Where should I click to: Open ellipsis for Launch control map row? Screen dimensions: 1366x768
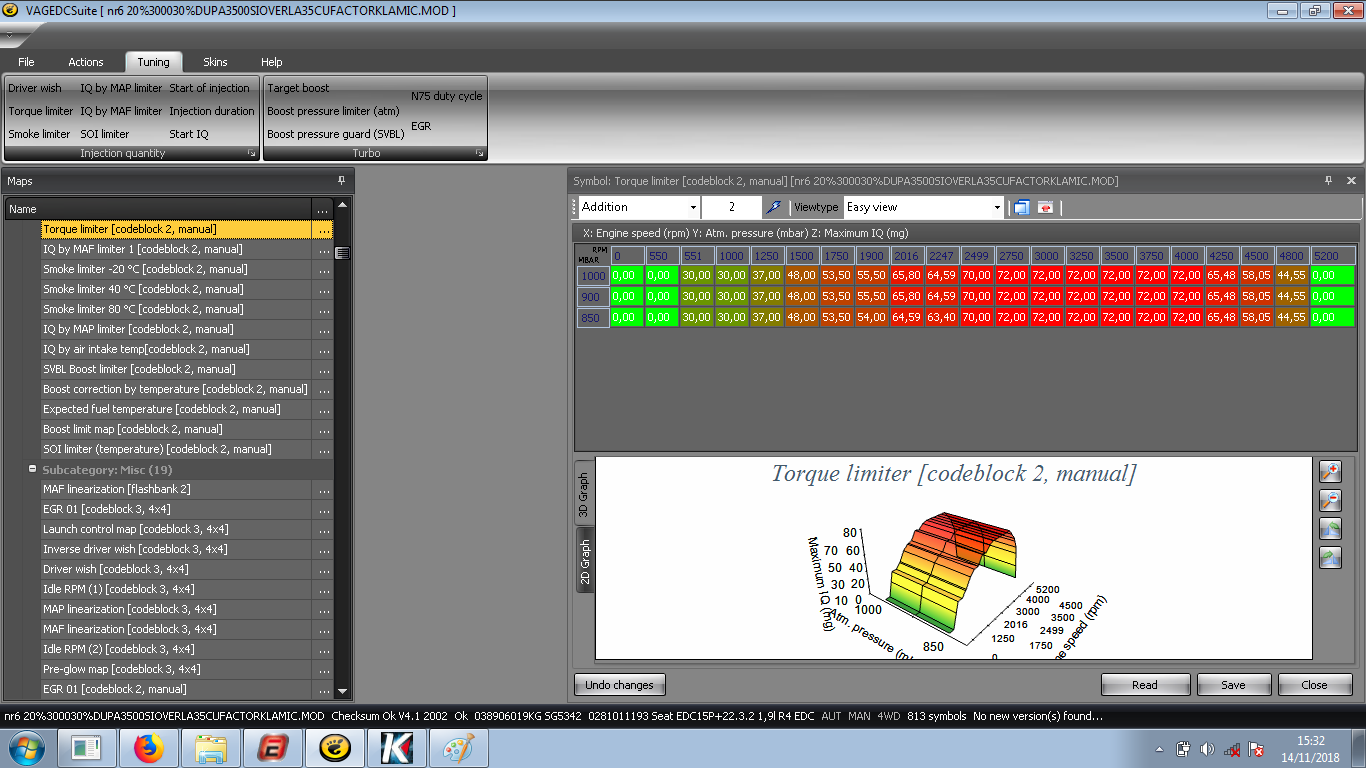[322, 529]
